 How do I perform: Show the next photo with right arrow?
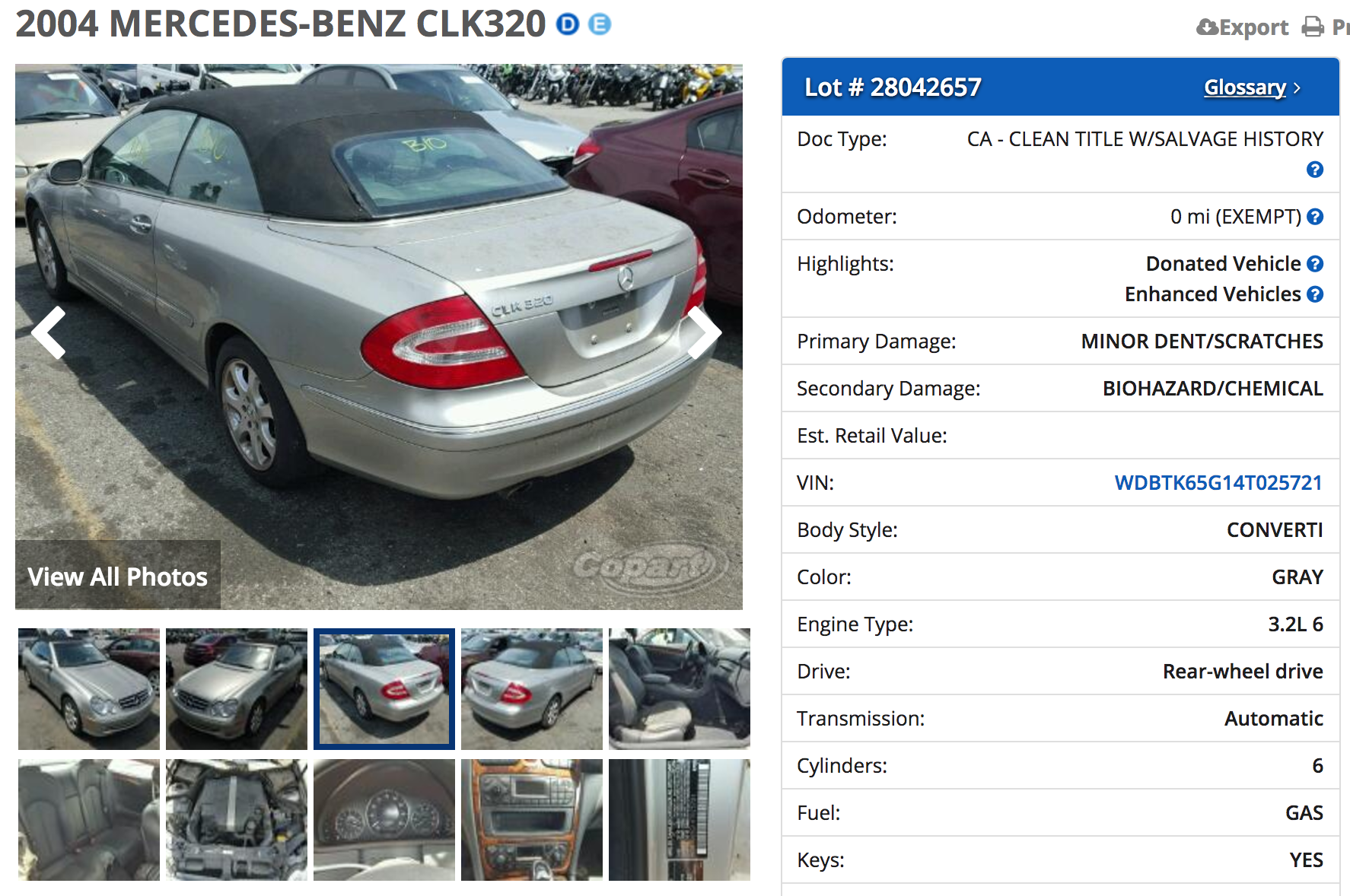click(x=704, y=332)
